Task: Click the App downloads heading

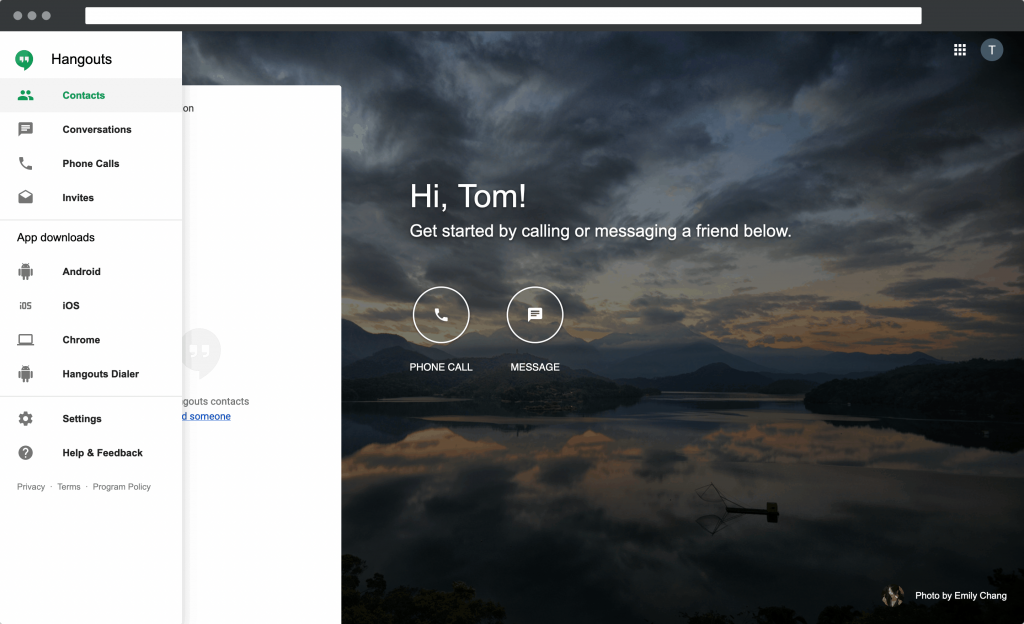Action: tap(56, 238)
